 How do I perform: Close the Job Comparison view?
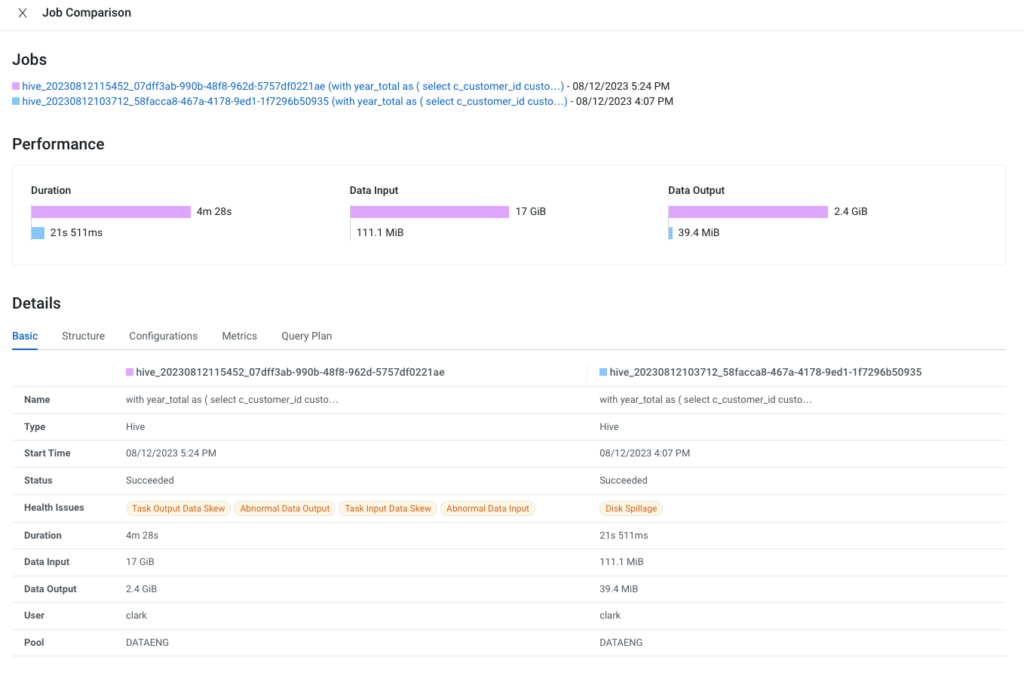coord(23,12)
